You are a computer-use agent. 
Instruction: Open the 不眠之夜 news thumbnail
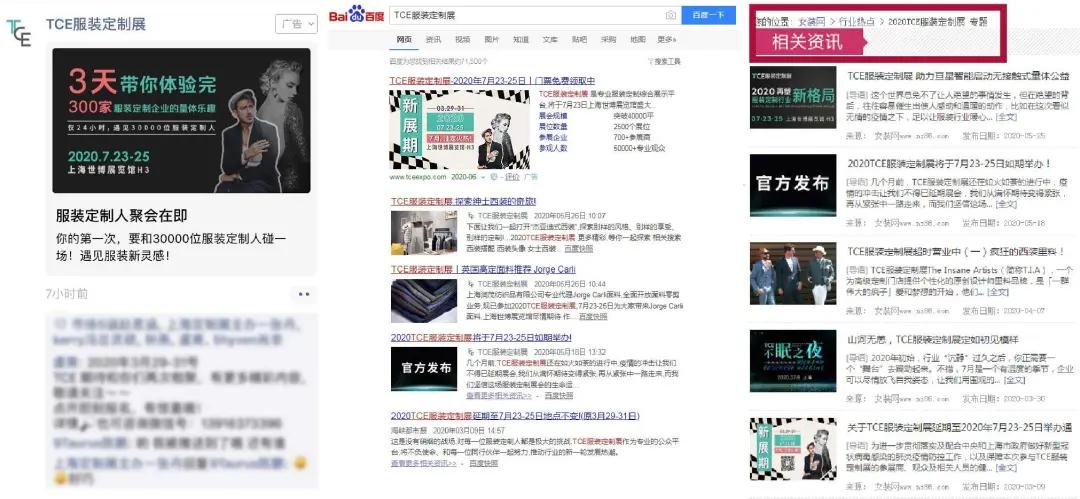click(x=792, y=354)
